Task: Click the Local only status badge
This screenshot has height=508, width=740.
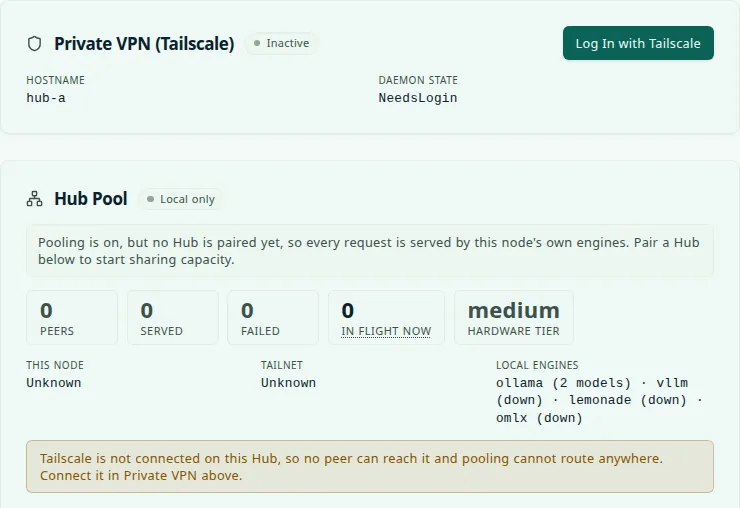Action: coord(181,199)
